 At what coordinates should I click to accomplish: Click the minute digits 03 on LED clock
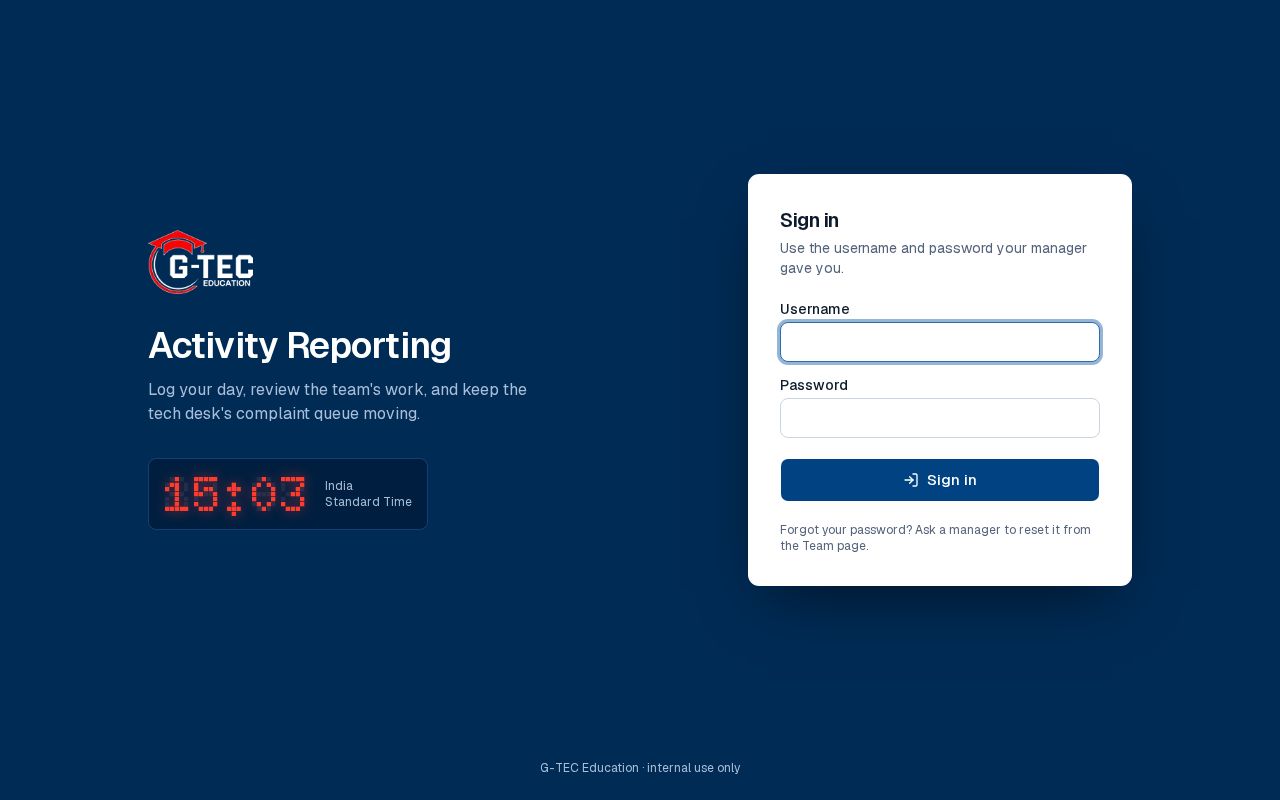278,494
